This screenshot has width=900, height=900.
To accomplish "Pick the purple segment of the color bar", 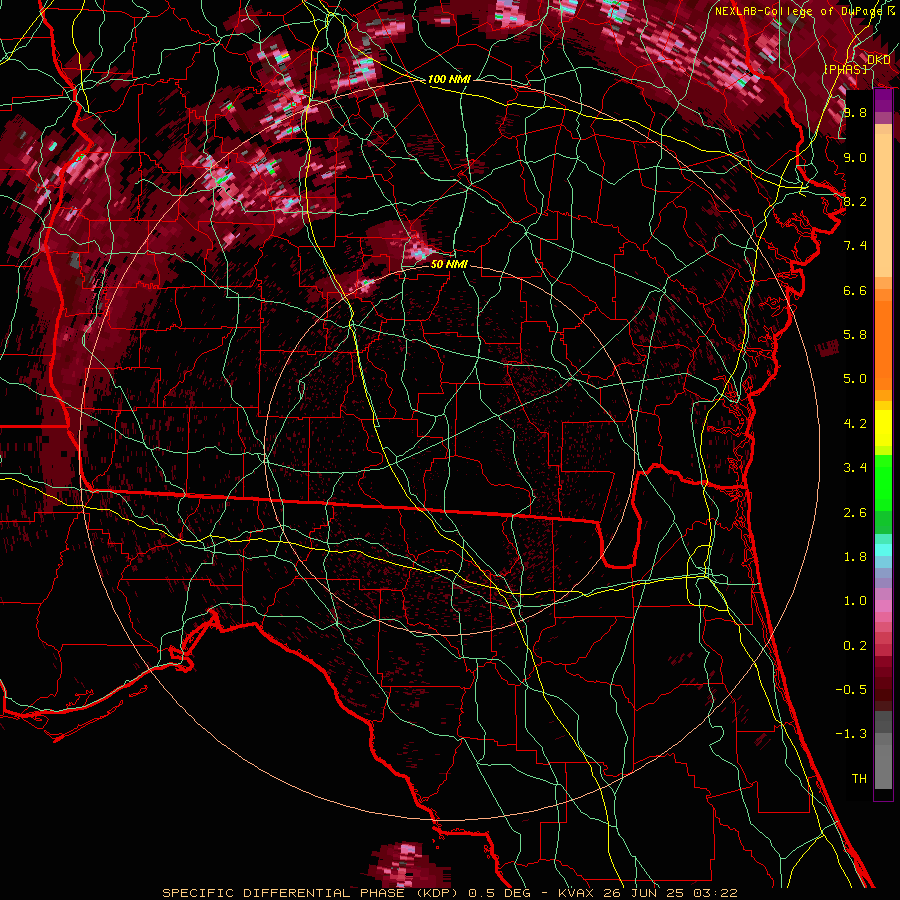I will [x=883, y=101].
